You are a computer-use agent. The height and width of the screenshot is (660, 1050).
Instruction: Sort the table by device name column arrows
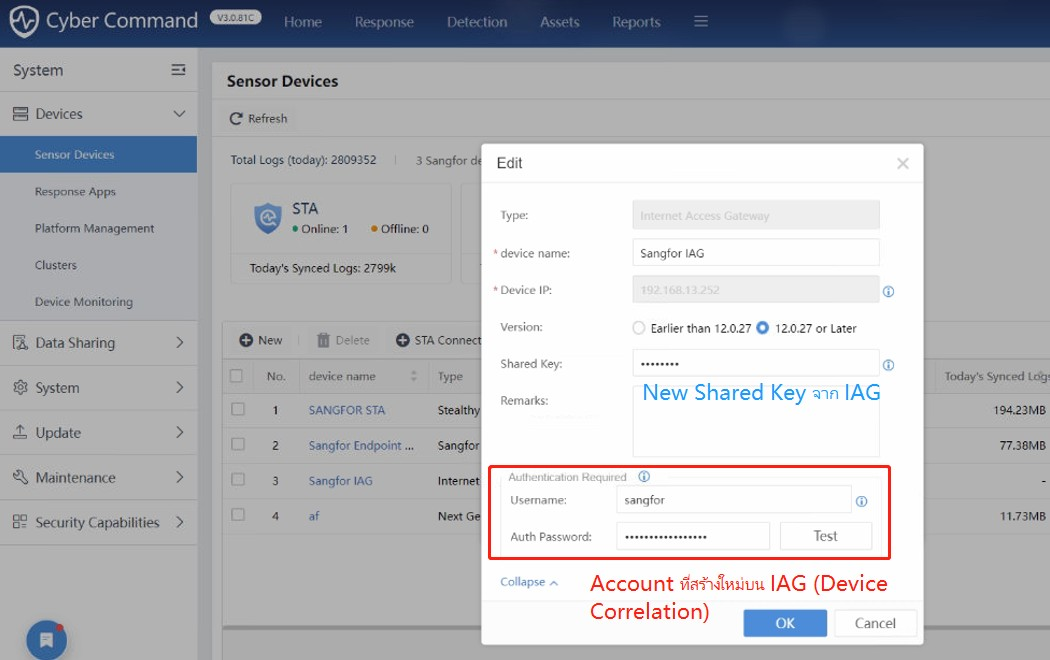pos(414,376)
